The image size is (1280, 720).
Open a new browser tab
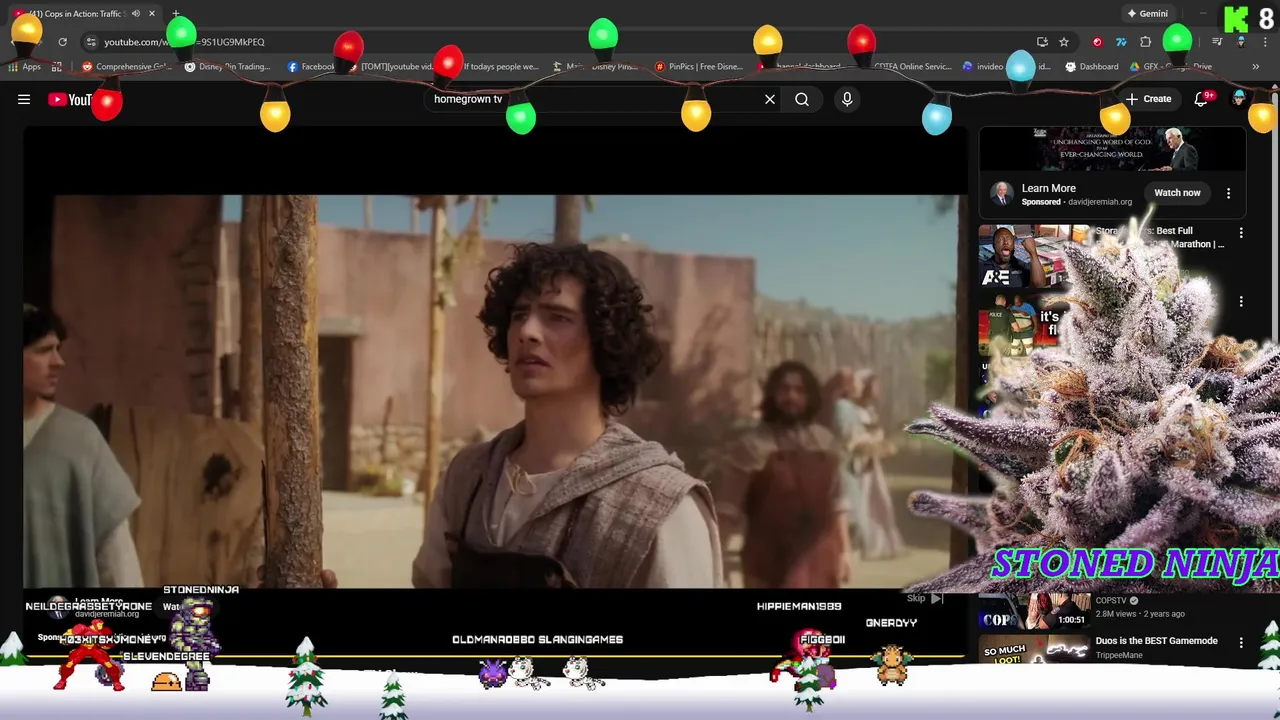tap(176, 14)
